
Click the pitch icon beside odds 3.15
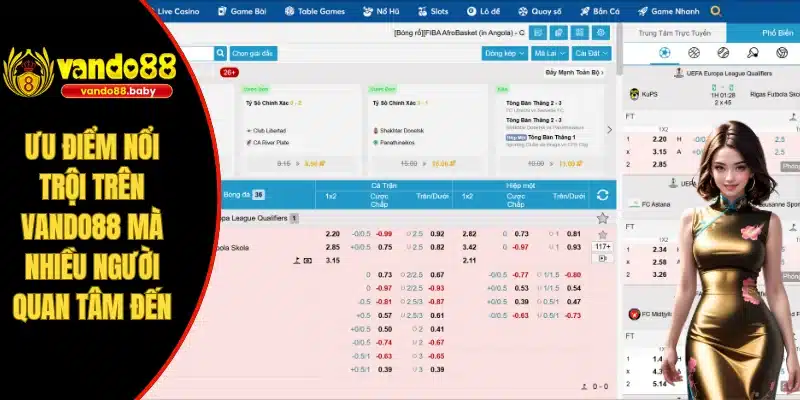click(296, 260)
